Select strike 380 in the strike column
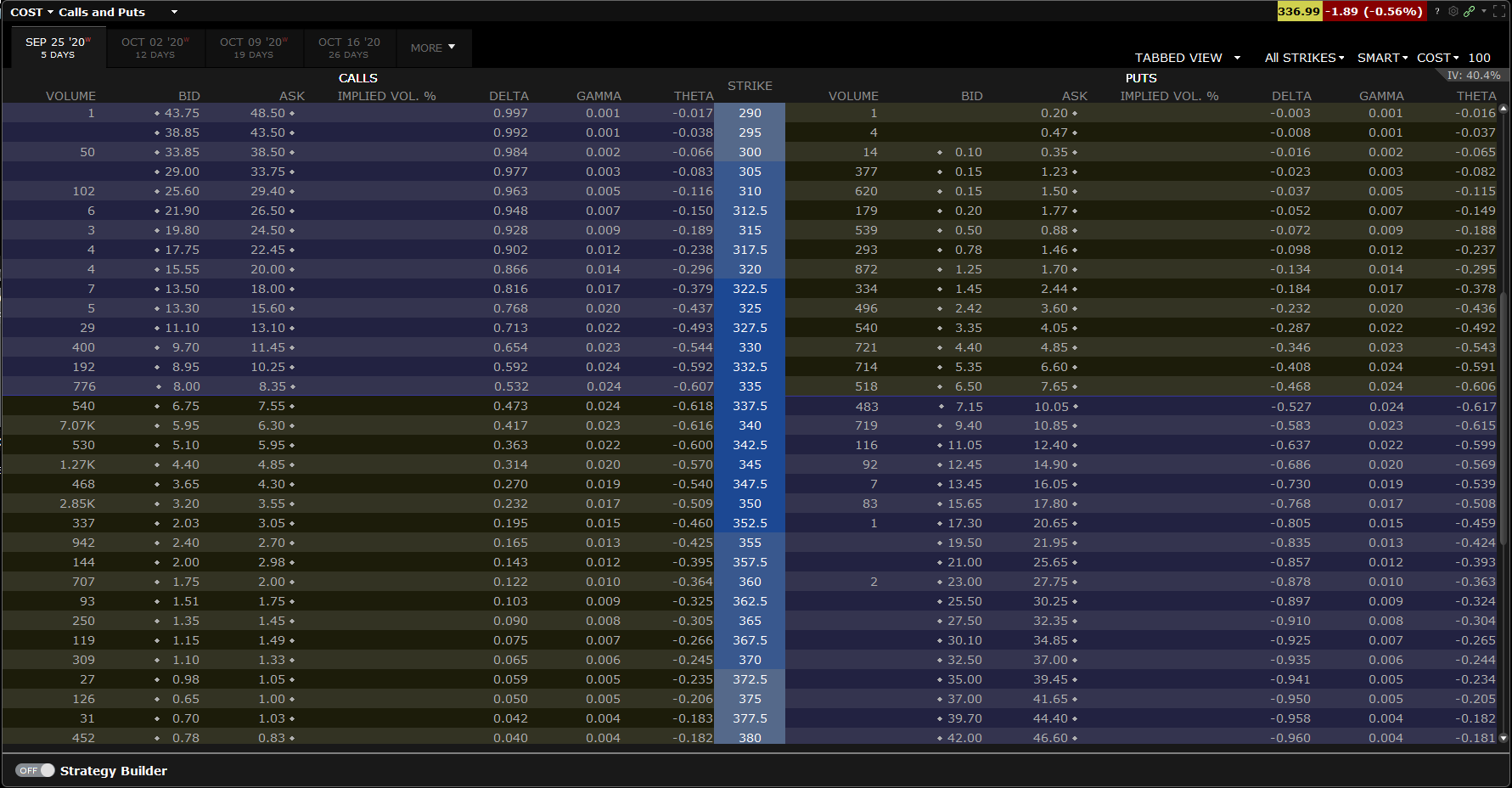The height and width of the screenshot is (788, 1512). pos(750,738)
